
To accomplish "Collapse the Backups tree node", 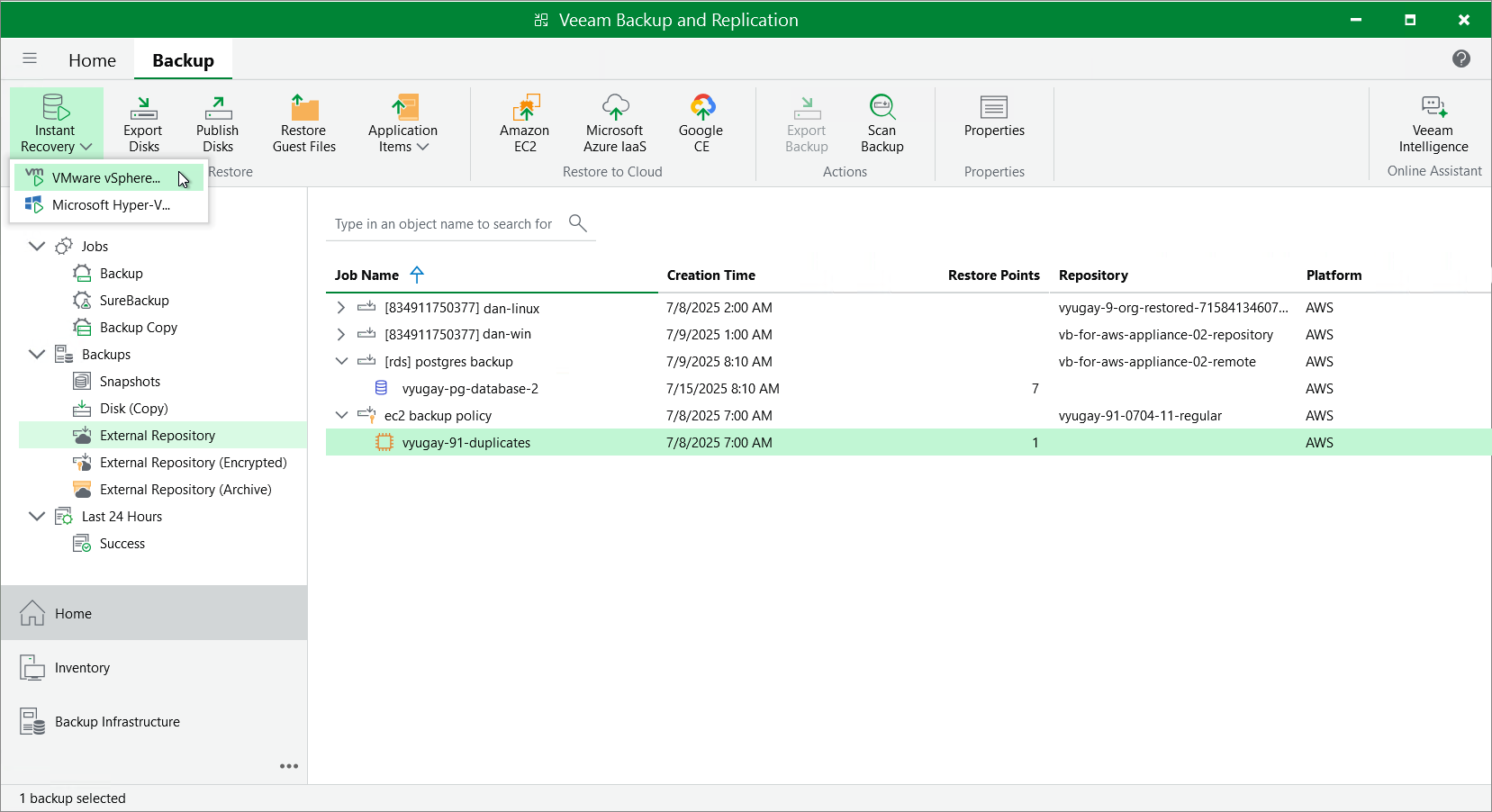I will [37, 354].
